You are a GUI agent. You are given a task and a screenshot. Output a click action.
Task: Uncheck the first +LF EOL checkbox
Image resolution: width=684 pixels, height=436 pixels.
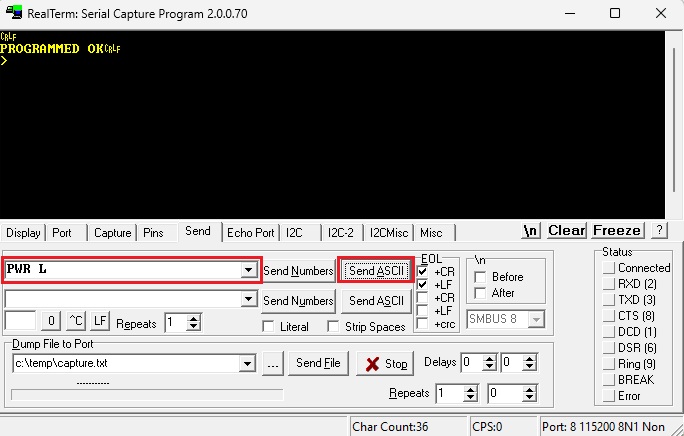(x=422, y=285)
